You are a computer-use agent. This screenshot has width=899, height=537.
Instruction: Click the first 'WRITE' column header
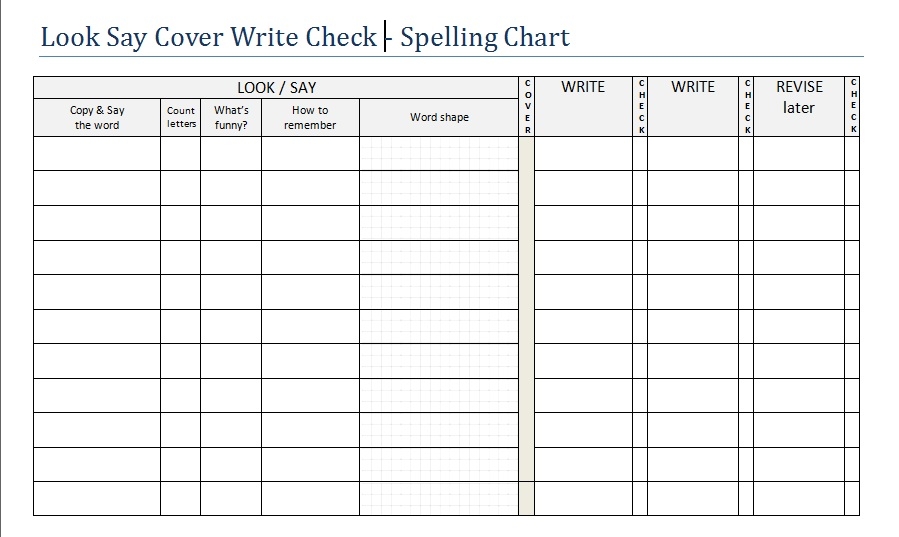click(x=583, y=87)
